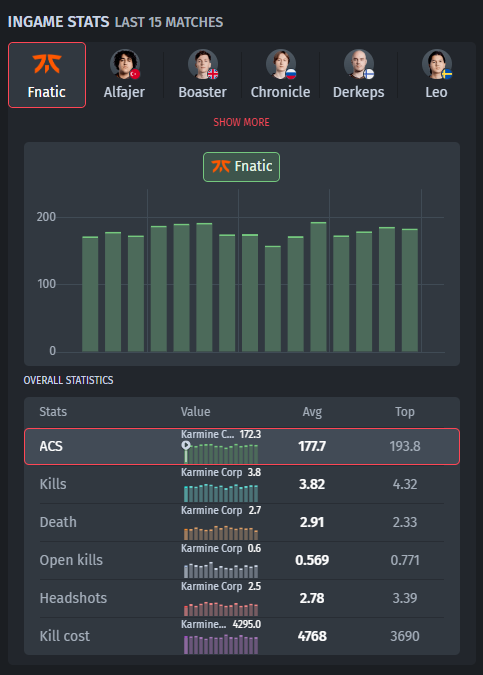Click the last bar in ACS chart
483x675 pixels.
pos(410,290)
